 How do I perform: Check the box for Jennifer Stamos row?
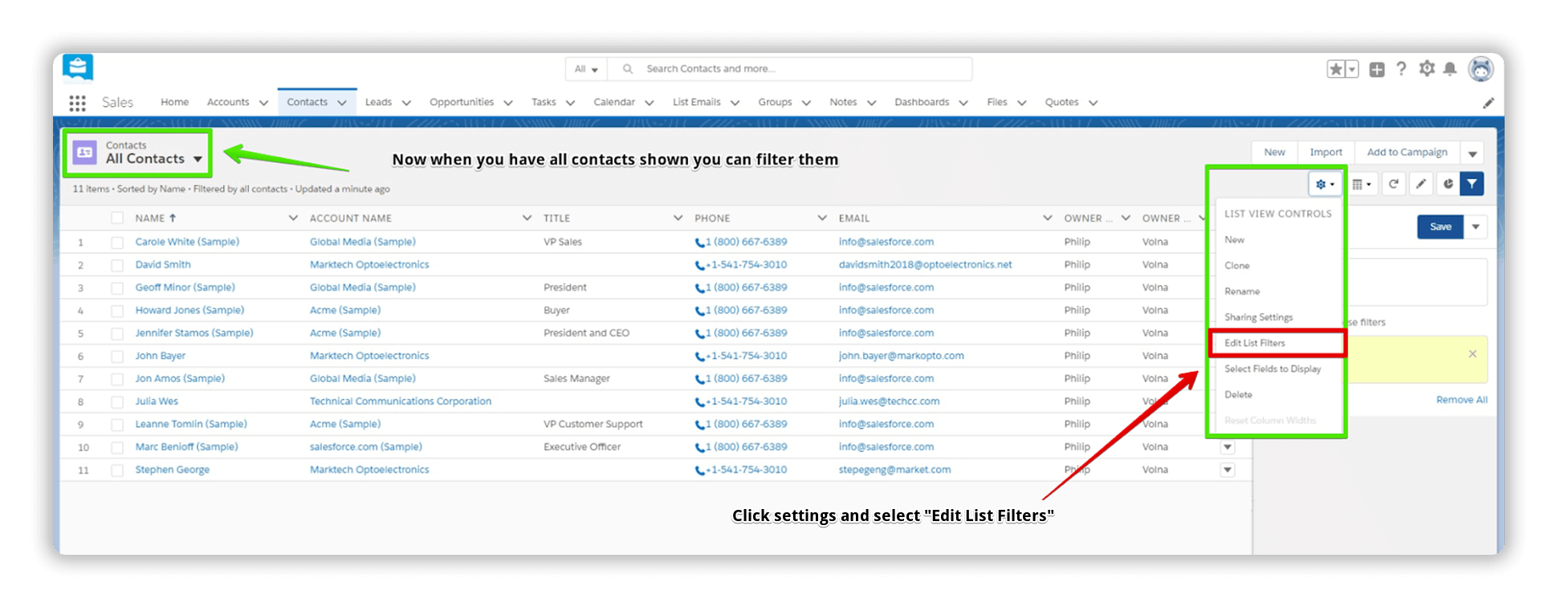117,333
